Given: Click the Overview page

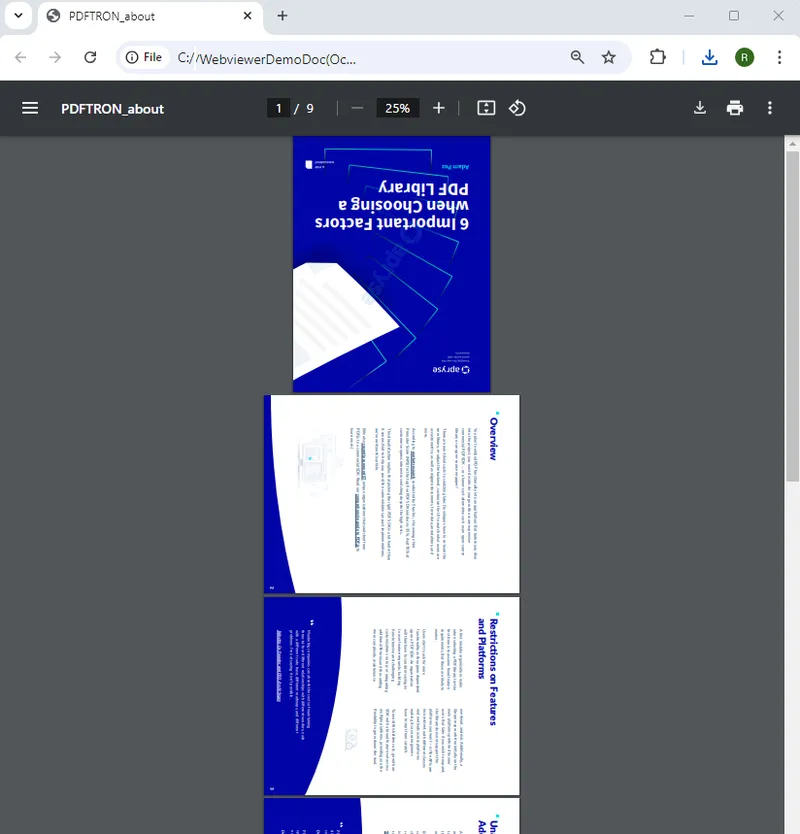Looking at the screenshot, I should (x=391, y=494).
